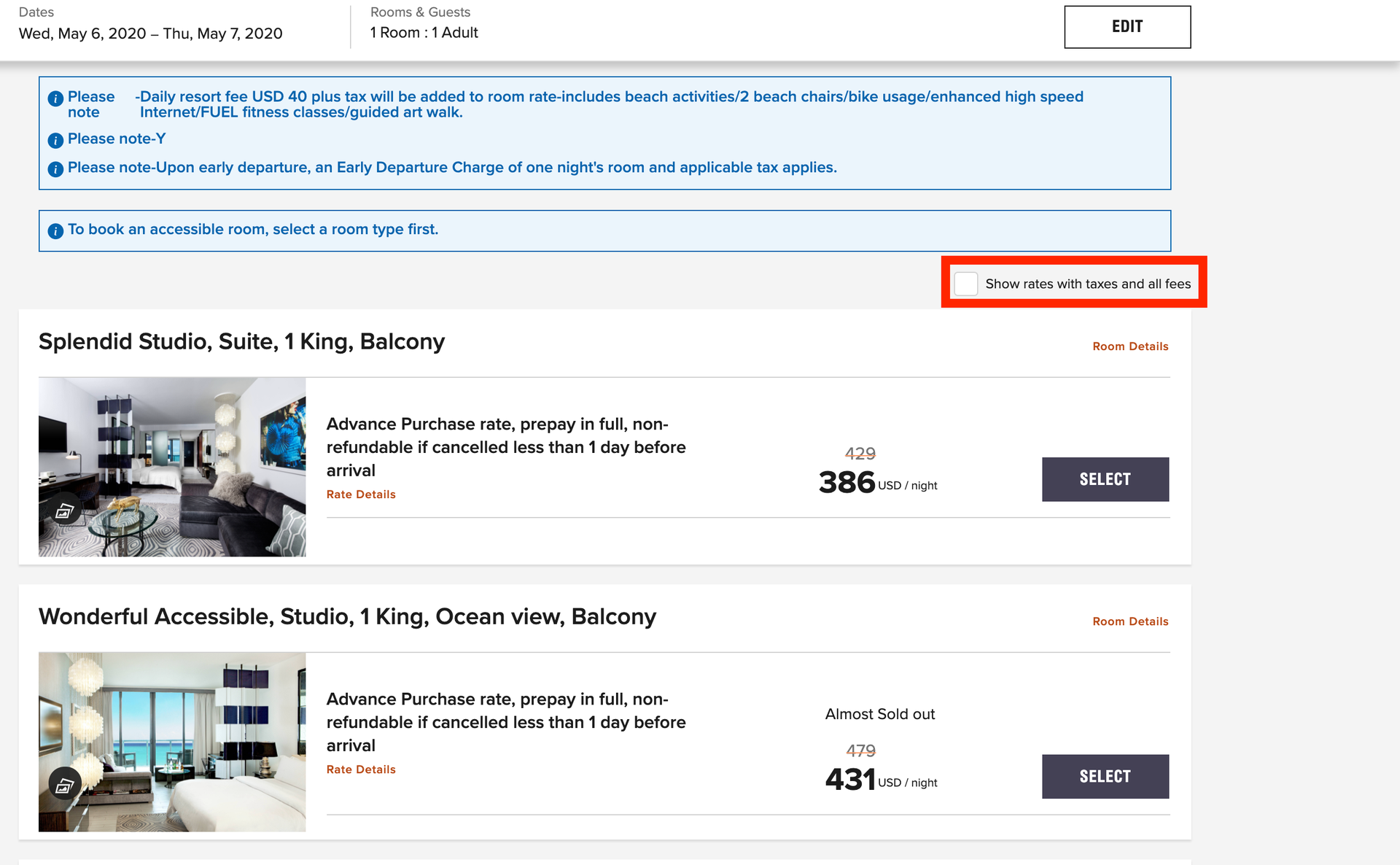Open Room Details for Wonderful Accessible Studio
Screen dimensions: 1400x865
click(1129, 621)
